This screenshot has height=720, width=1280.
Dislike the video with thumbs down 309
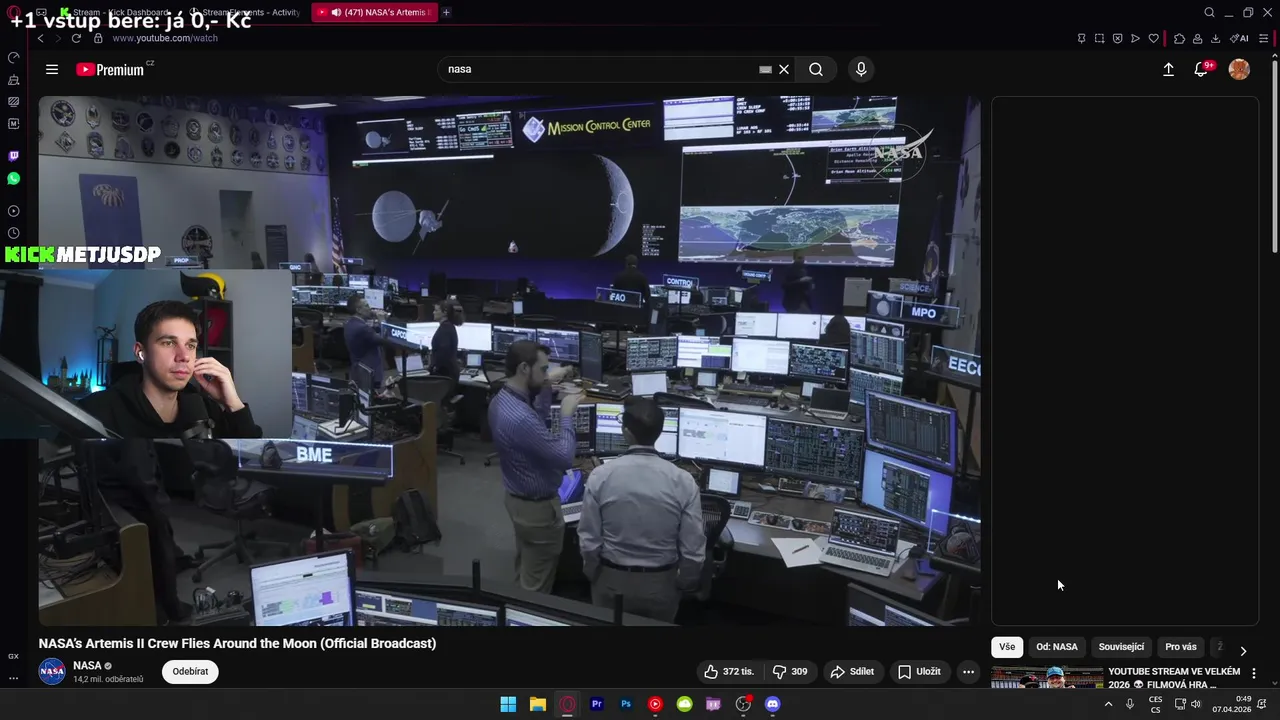coord(790,672)
